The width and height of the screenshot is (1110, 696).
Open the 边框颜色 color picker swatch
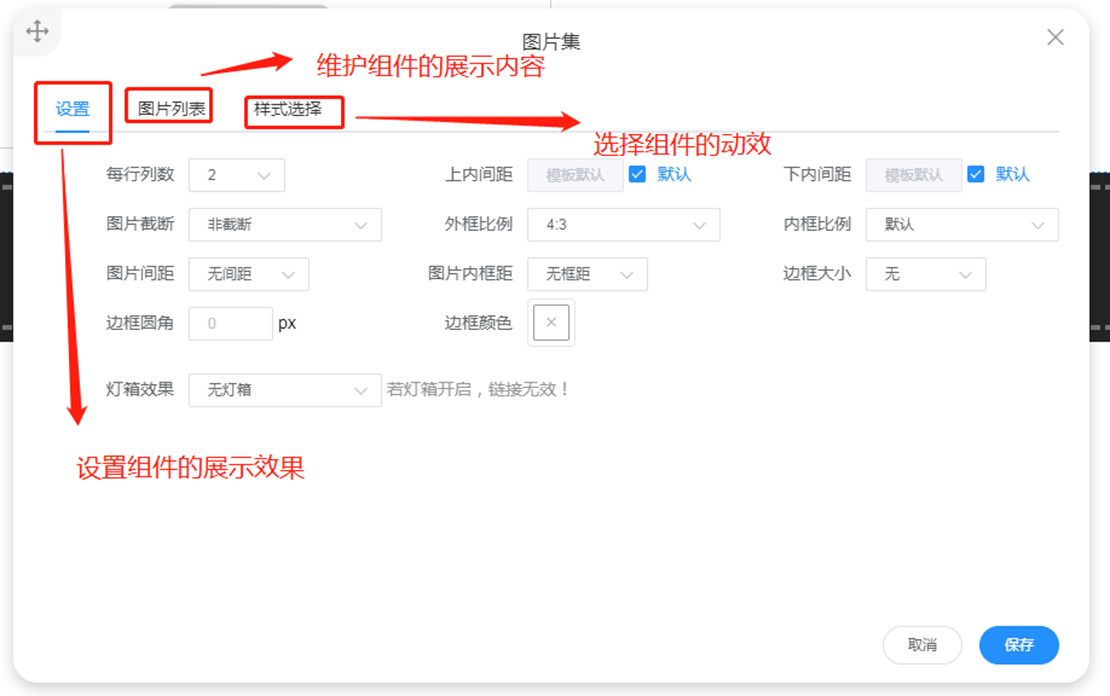coord(551,323)
